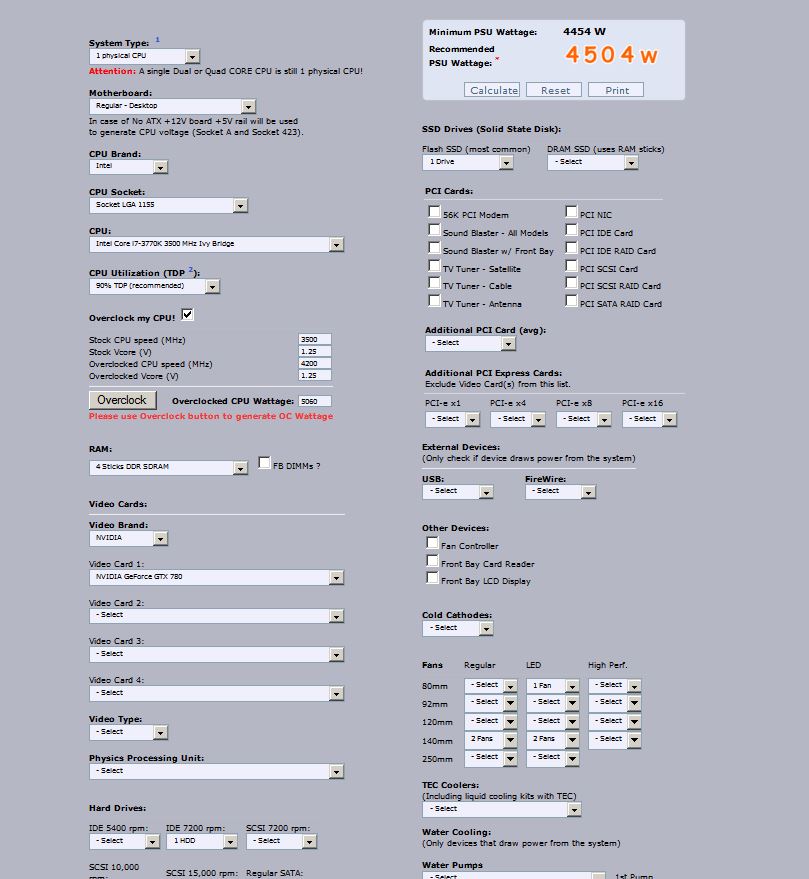
Task: Check the TV Tuner - Antenna checkbox
Action: 434,300
